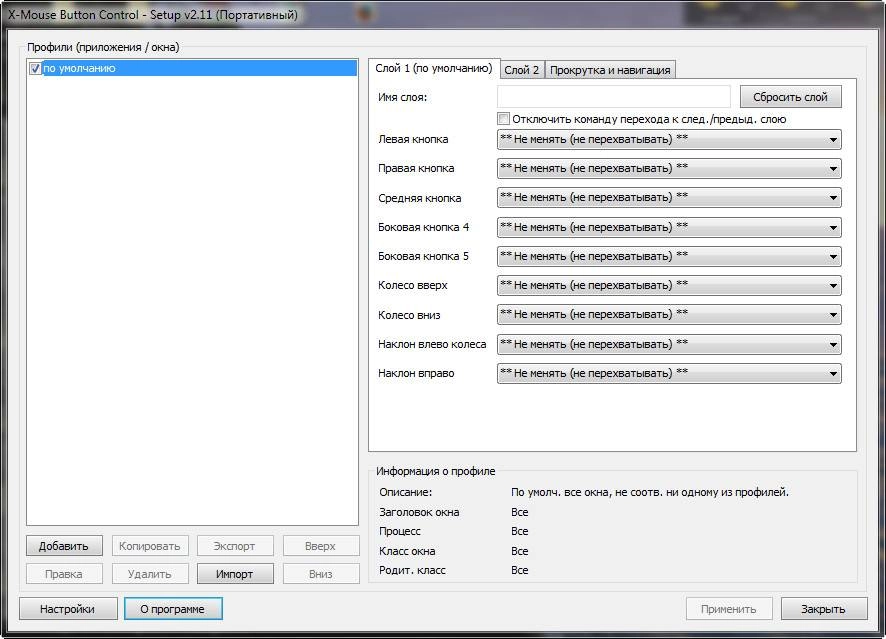Click the 'Родит. класс' label
886x639 pixels.
(412, 571)
